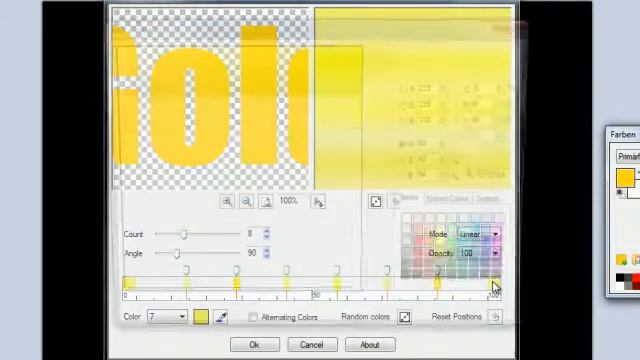Select the first color stop at ruler 0
This screenshot has width=640, height=360.
[129, 282]
